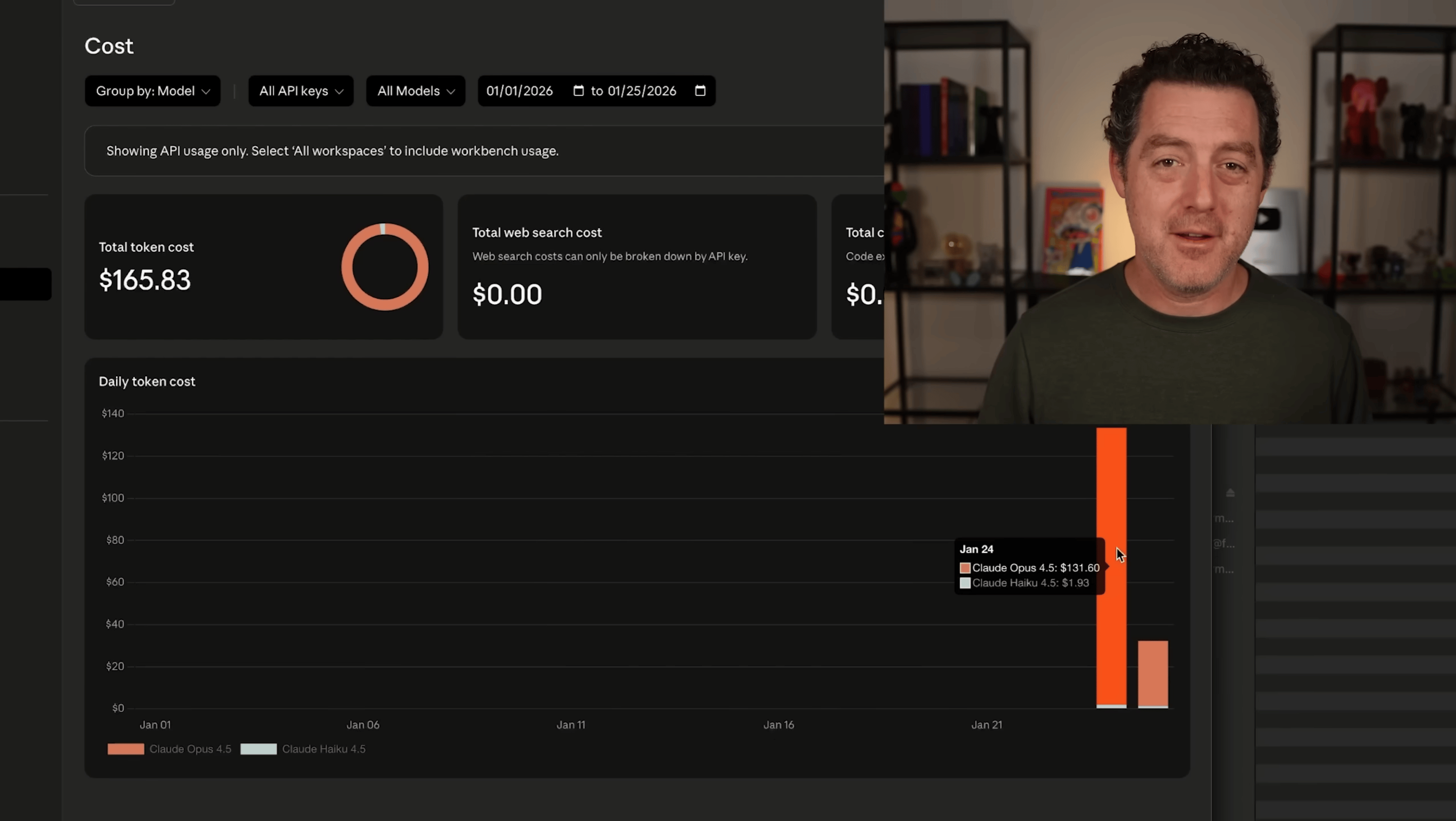Click the Claude Haiku 4.5 tooltip color square
The width and height of the screenshot is (1456, 821).
point(965,583)
